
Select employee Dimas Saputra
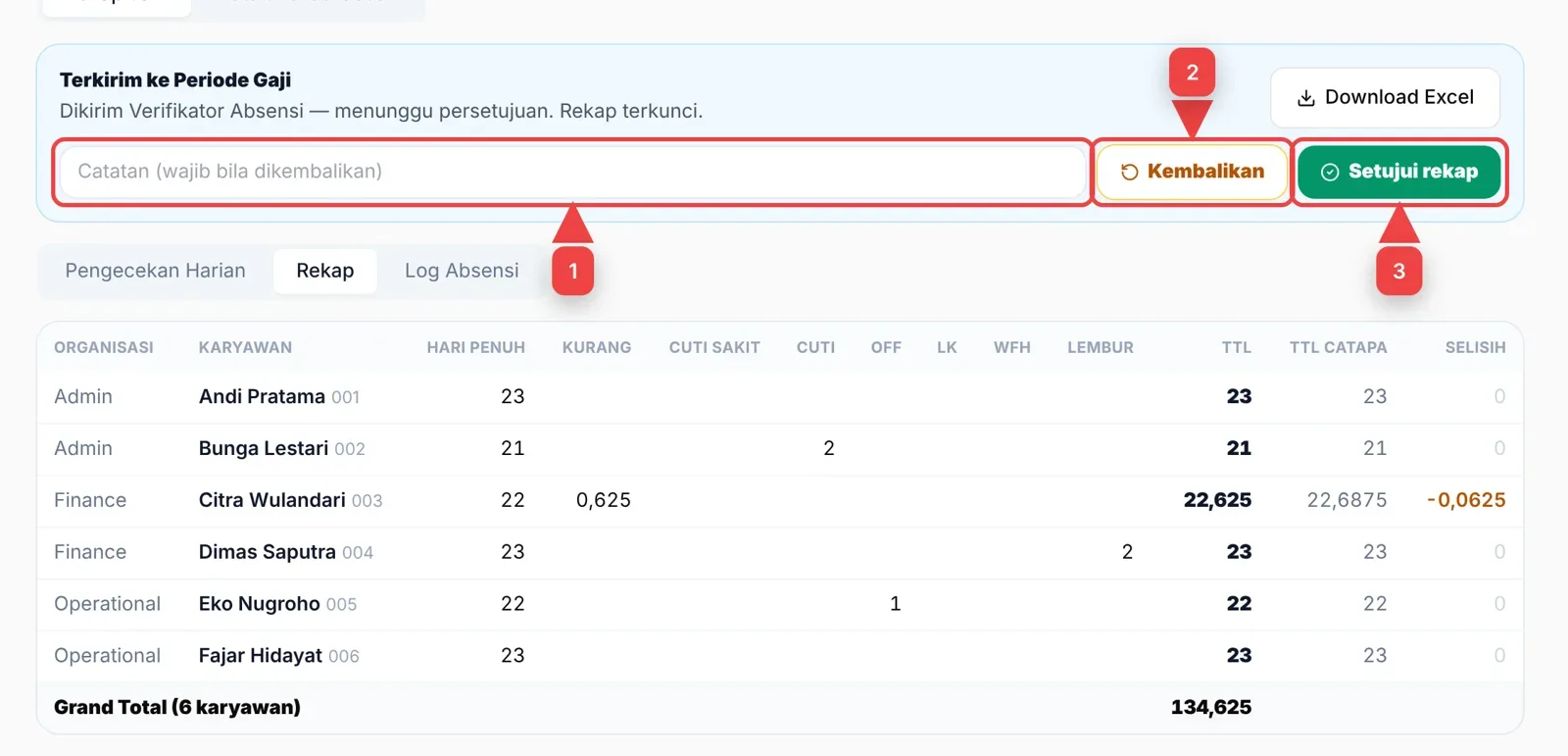pyautogui.click(x=267, y=552)
